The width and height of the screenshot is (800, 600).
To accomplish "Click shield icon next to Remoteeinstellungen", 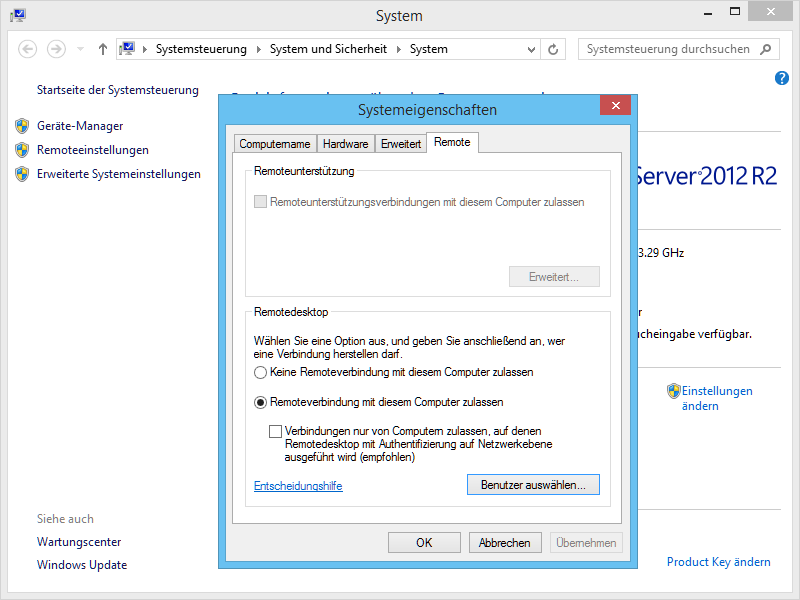I will click(x=22, y=149).
